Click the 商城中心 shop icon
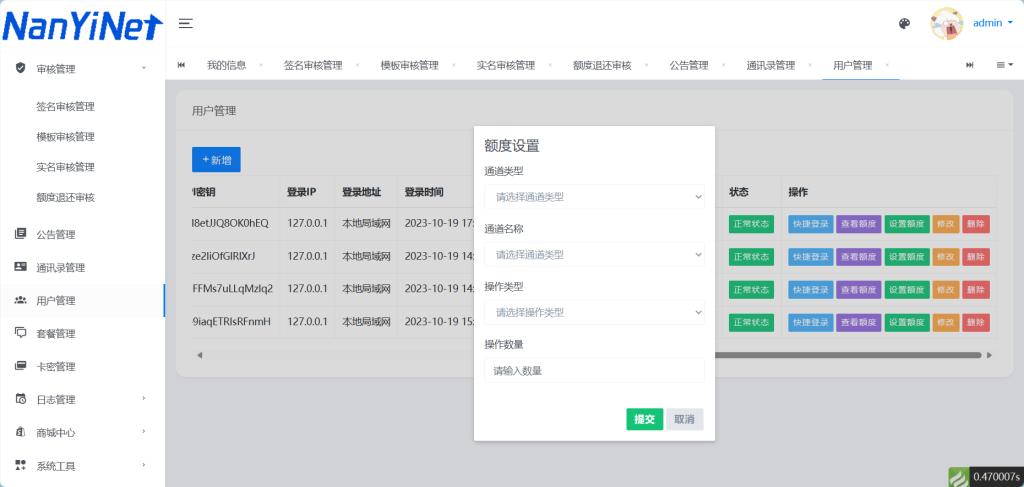Viewport: 1024px width, 487px height. pos(20,432)
